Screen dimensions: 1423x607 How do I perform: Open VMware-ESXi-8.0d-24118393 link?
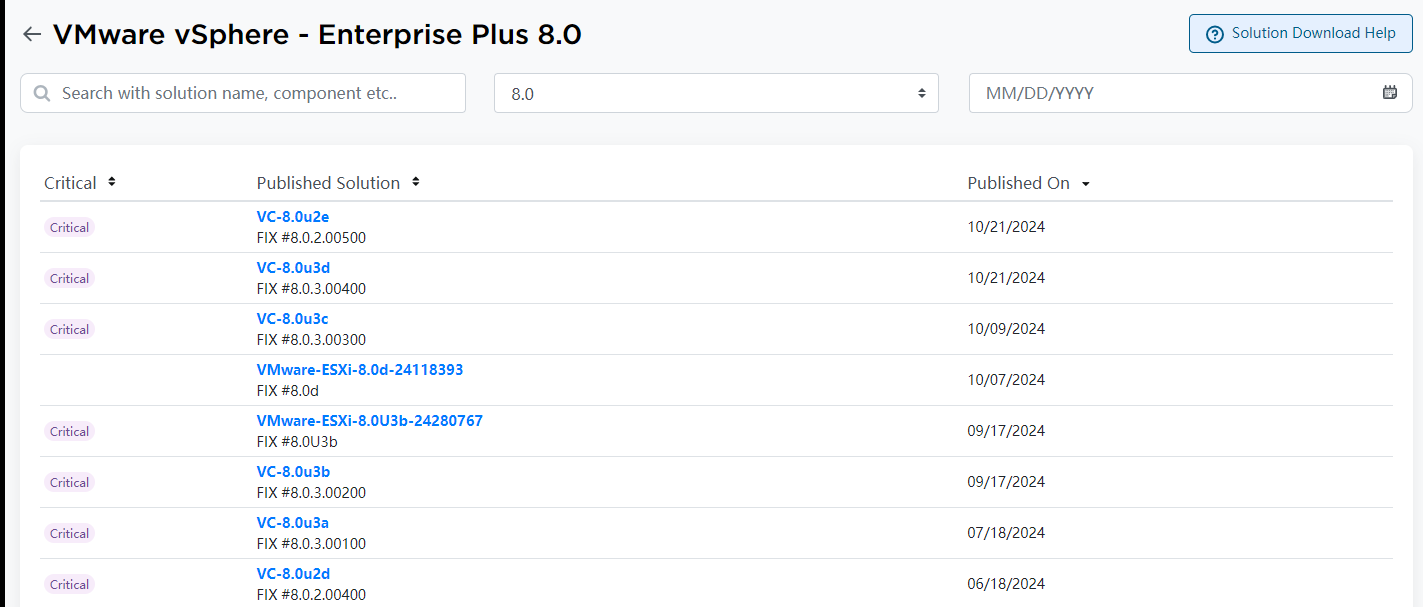[x=360, y=370]
